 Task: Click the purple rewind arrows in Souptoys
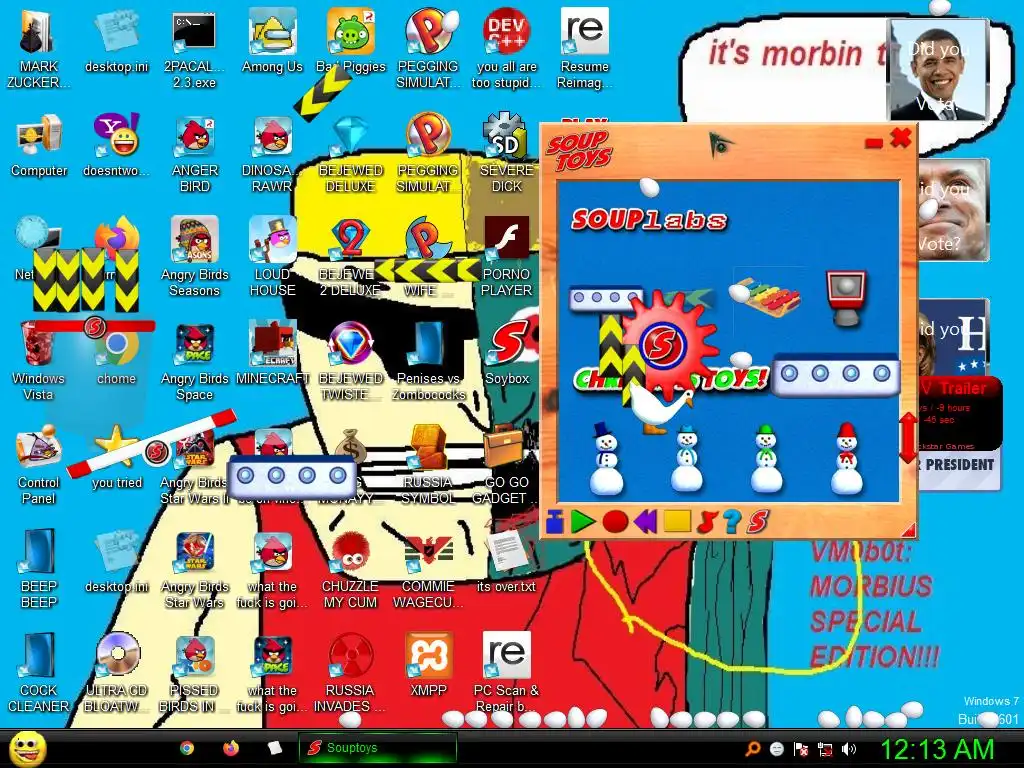pos(645,522)
